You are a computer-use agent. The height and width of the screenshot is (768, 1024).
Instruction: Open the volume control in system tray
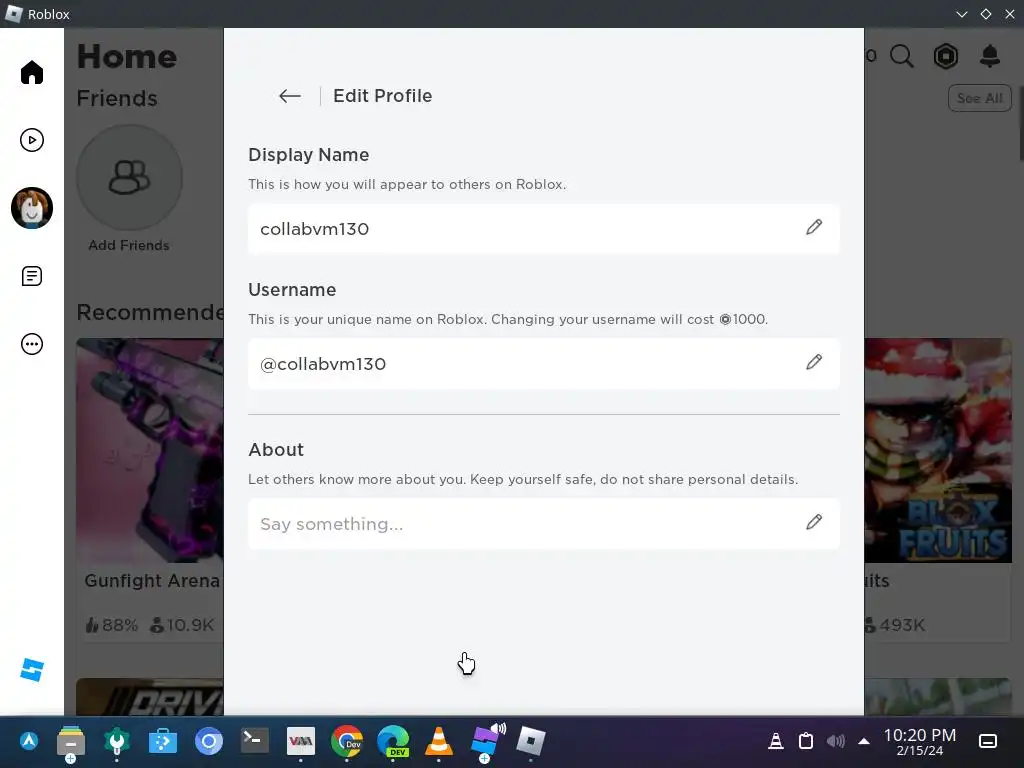click(x=835, y=741)
